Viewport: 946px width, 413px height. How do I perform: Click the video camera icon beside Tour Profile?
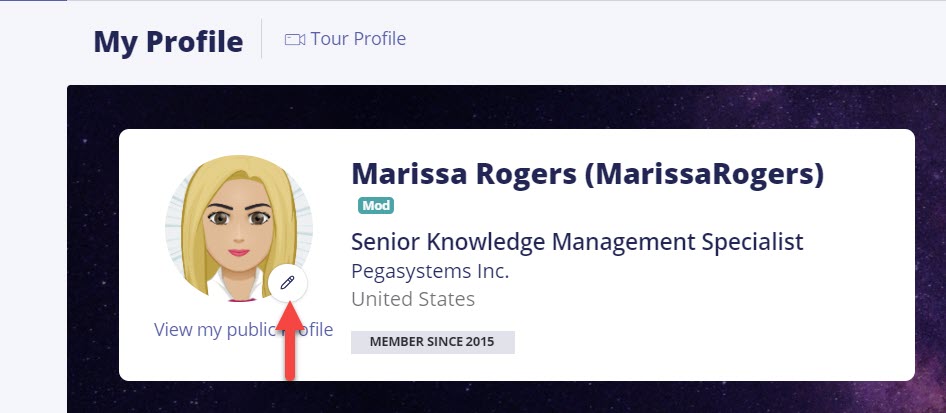coord(294,40)
